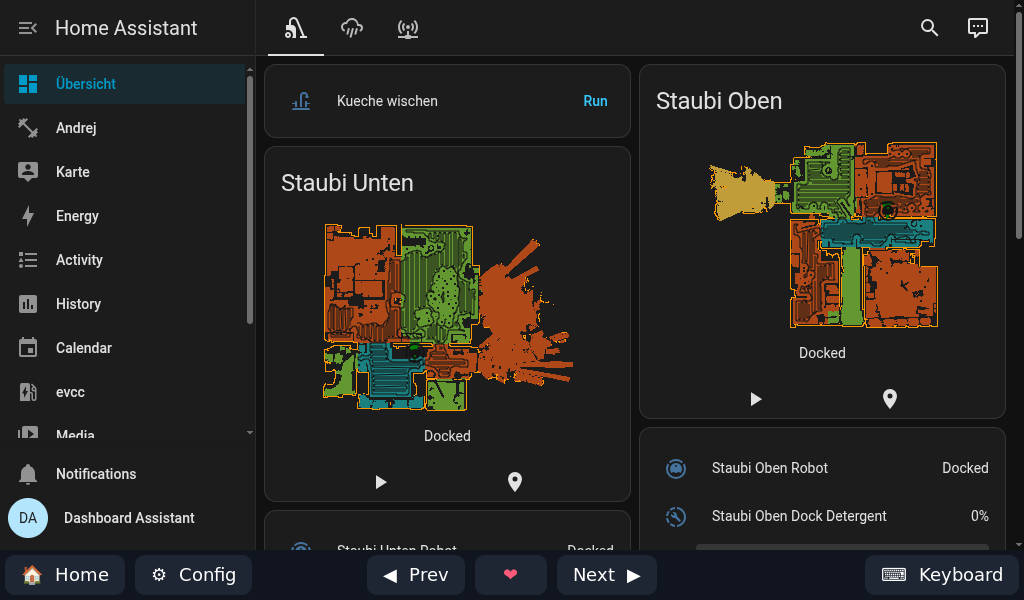Click the Übersicht dashboard icon
This screenshot has width=1024, height=600.
tap(27, 84)
